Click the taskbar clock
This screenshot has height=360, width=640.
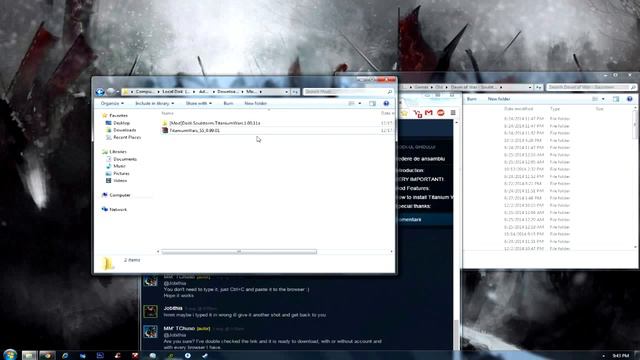621,356
